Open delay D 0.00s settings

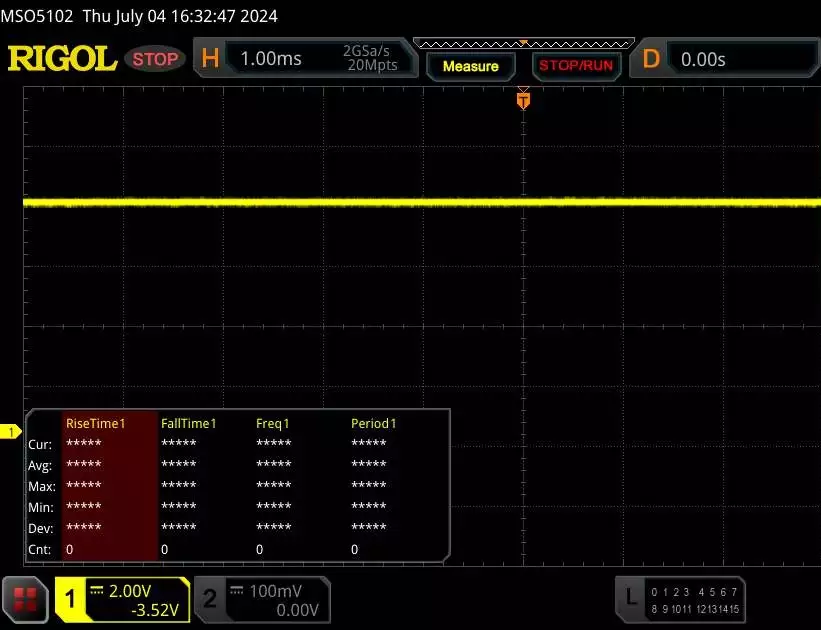725,59
